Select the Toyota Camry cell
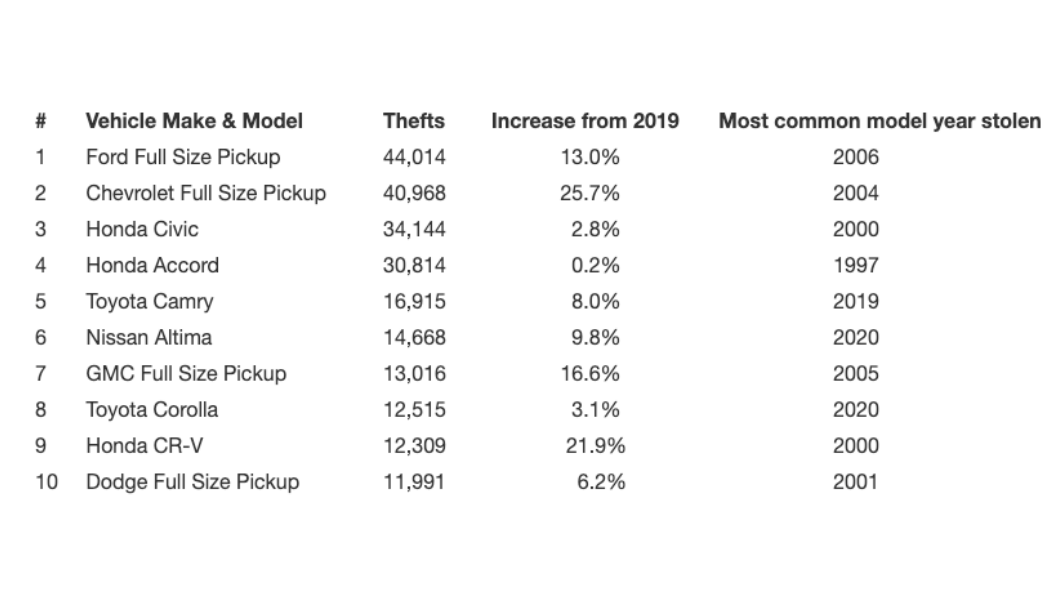Screen dimensions: 1060x596 click(149, 301)
